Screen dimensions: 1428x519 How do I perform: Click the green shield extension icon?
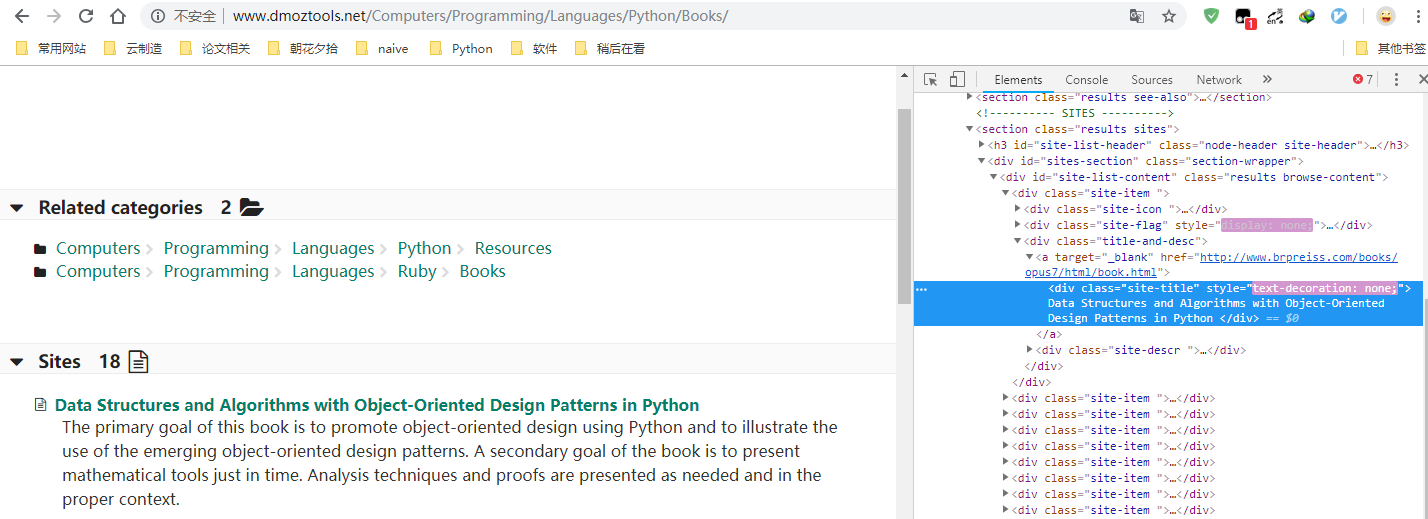tap(1211, 16)
